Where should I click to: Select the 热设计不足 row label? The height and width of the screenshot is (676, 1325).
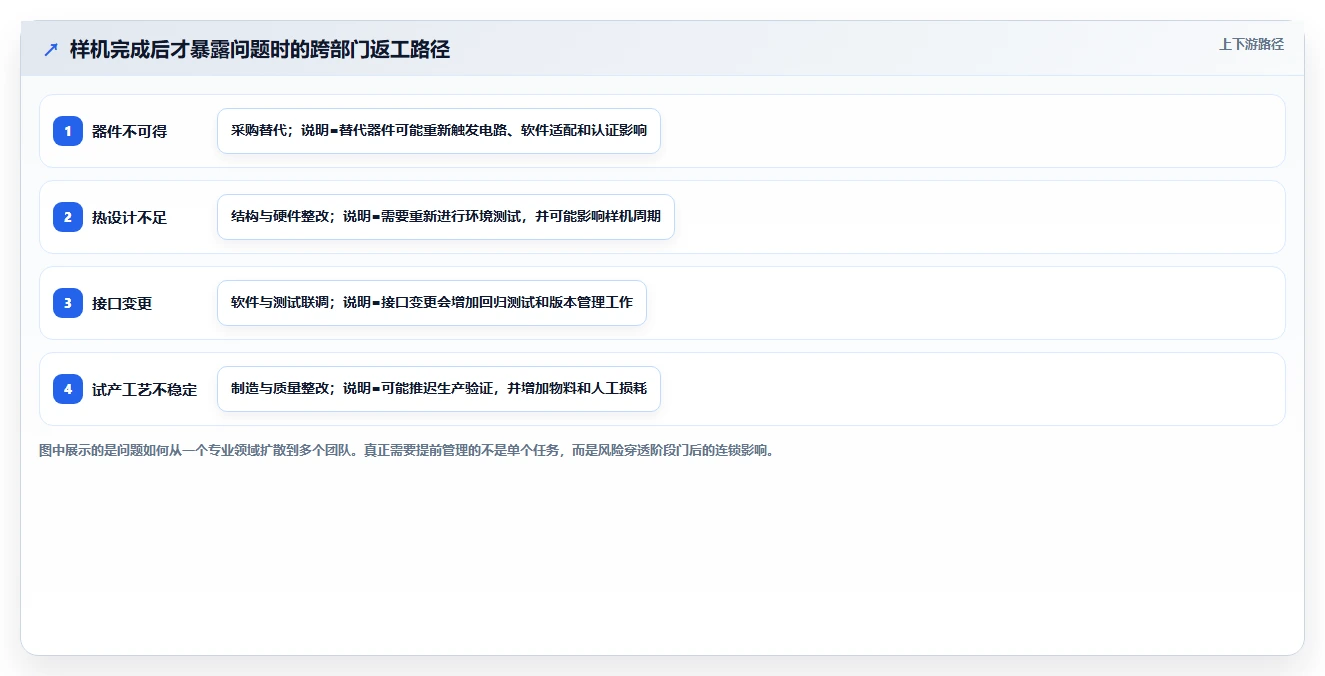click(130, 217)
